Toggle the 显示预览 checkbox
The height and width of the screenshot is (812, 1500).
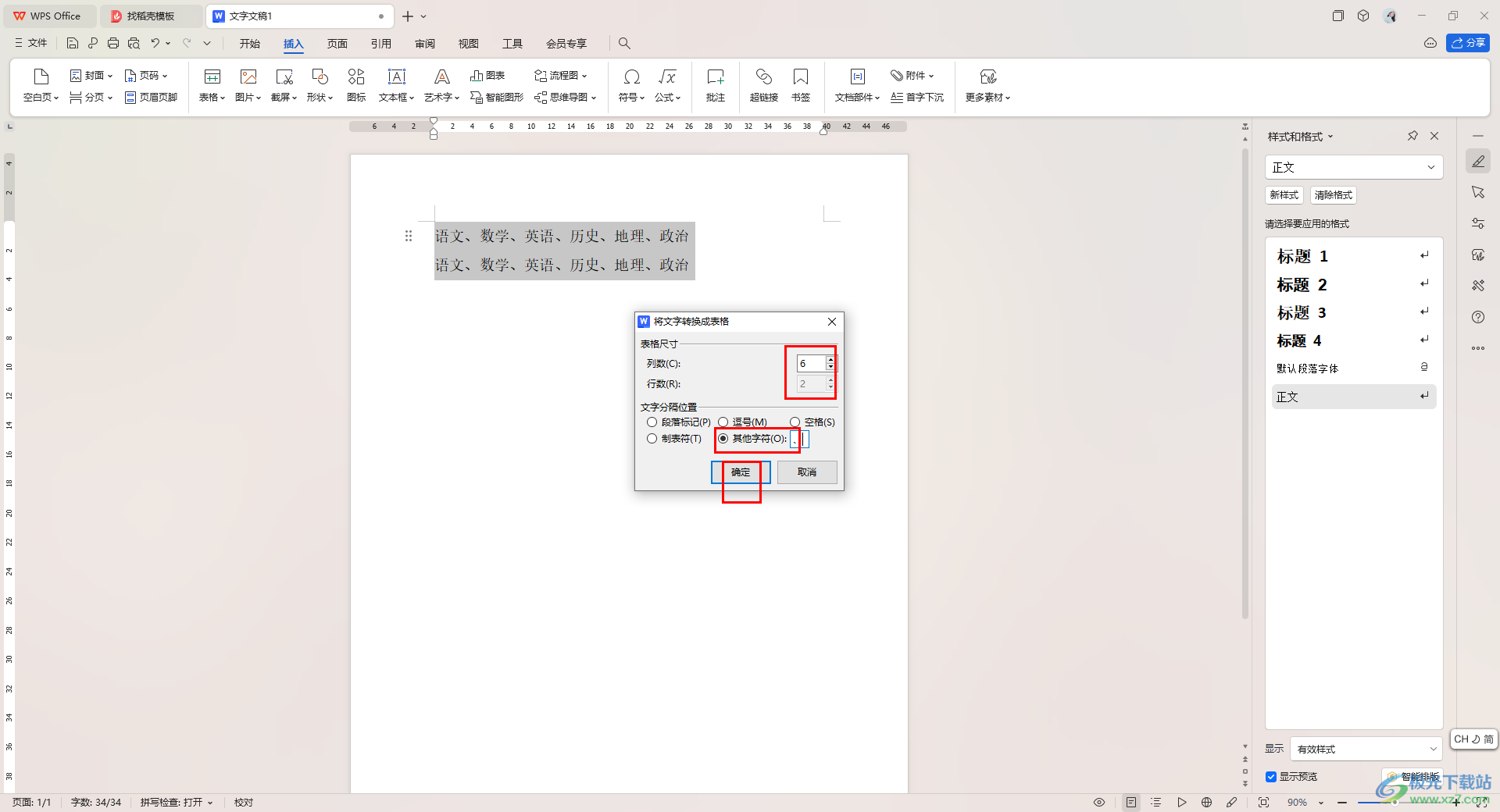(x=1271, y=777)
